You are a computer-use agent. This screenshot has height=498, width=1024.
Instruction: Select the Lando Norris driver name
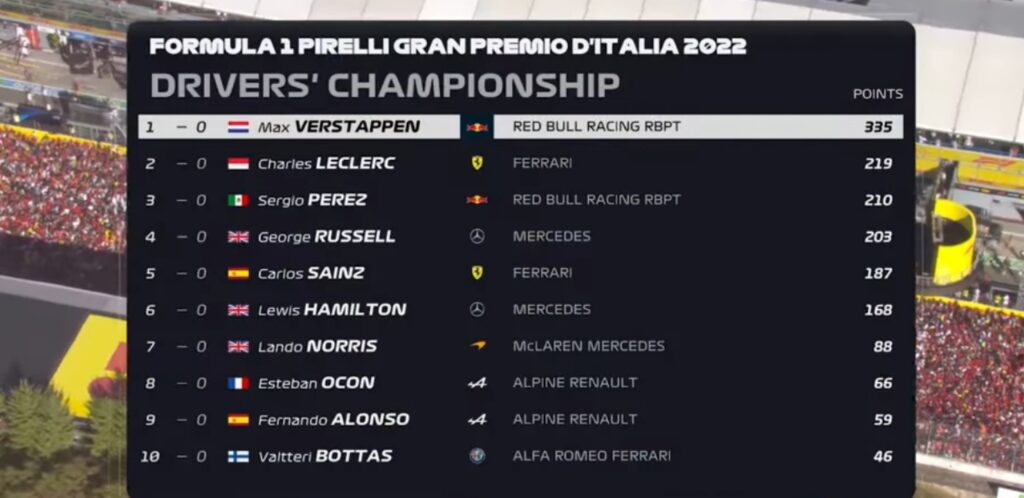[x=317, y=346]
